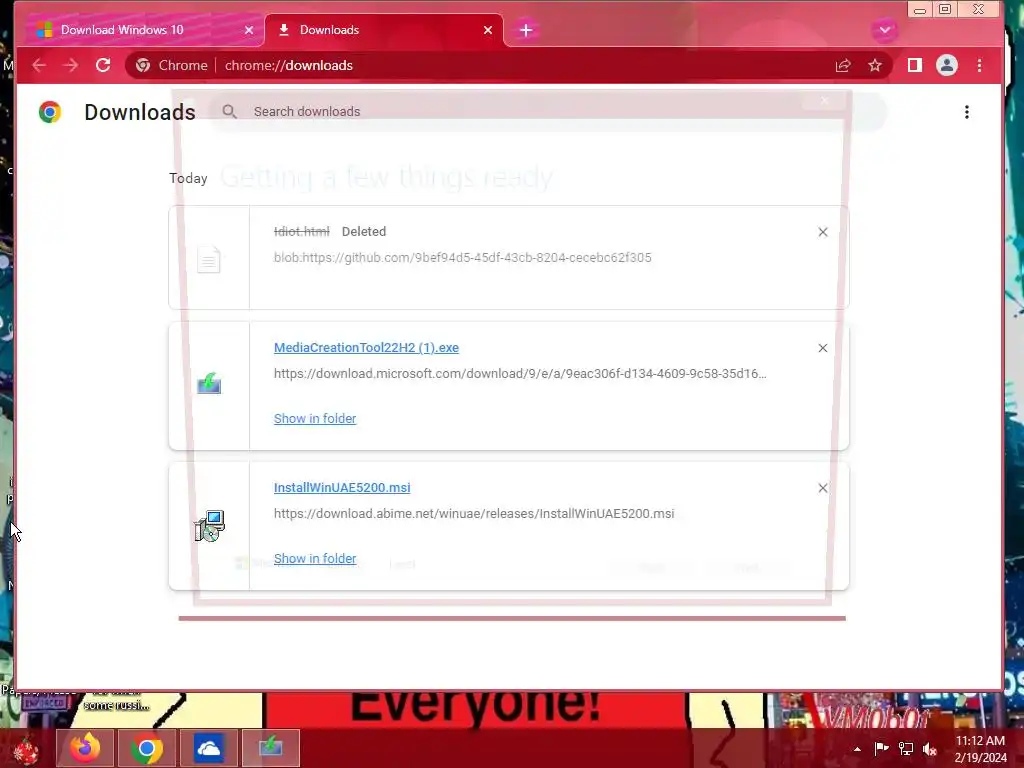Click the blob github.com source URL
This screenshot has width=1024, height=768.
tap(462, 257)
